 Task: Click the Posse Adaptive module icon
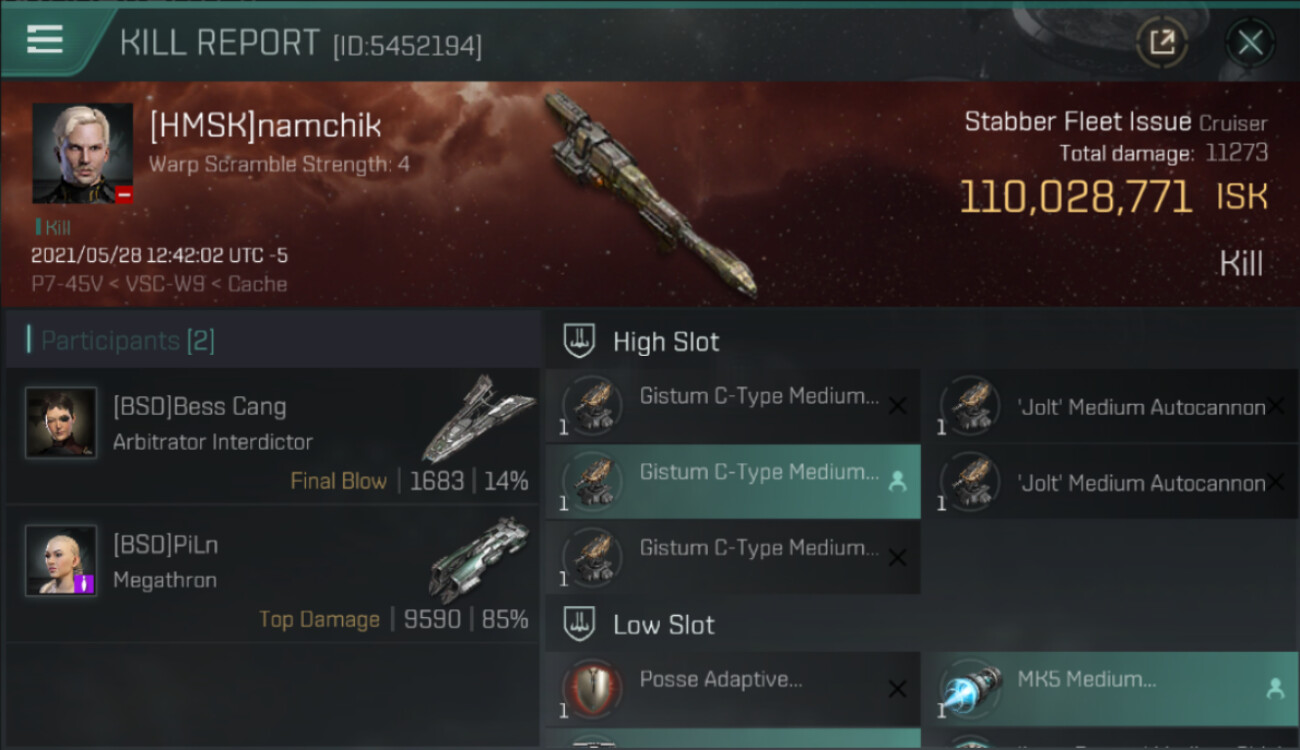tap(591, 690)
